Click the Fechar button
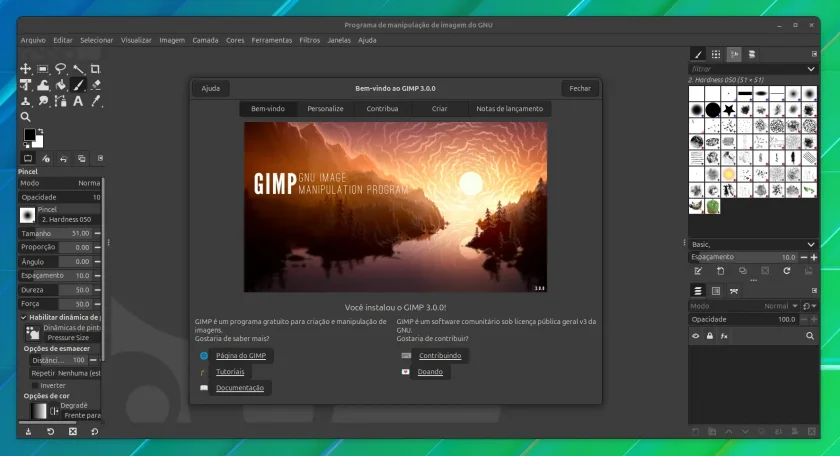 (580, 88)
